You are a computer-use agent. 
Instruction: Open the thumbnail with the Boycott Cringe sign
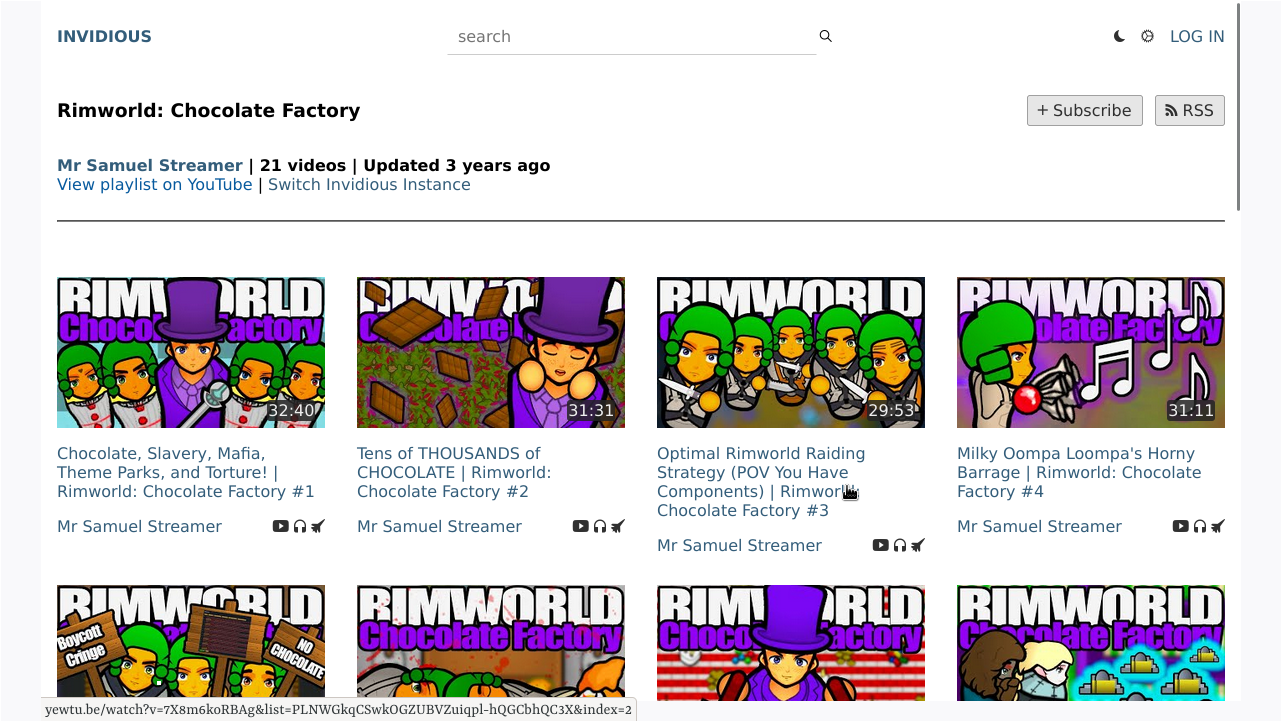[191, 643]
